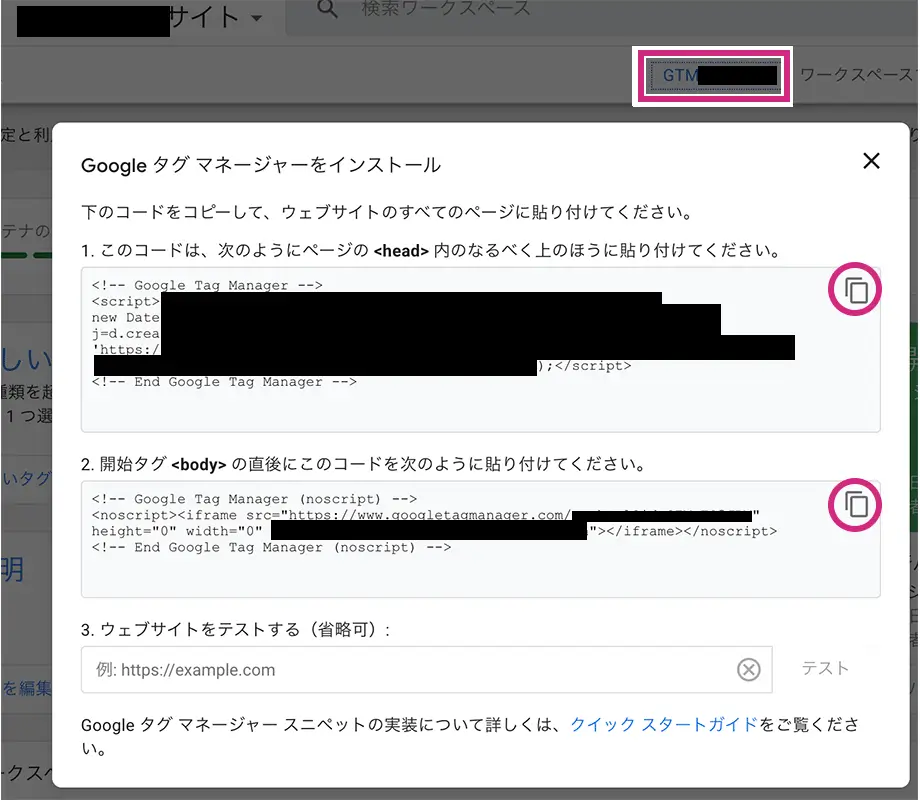920x800 pixels.
Task: Copy the body noscript snippet
Action: tap(856, 504)
